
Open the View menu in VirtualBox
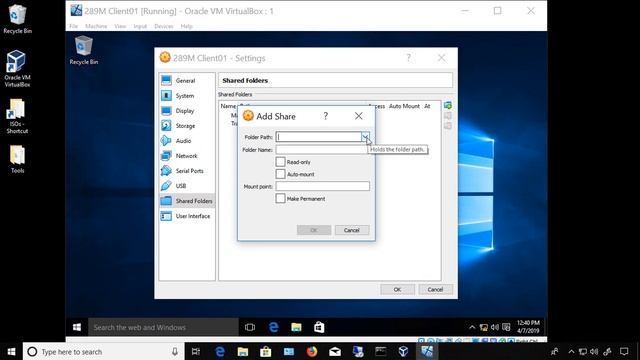120,26
